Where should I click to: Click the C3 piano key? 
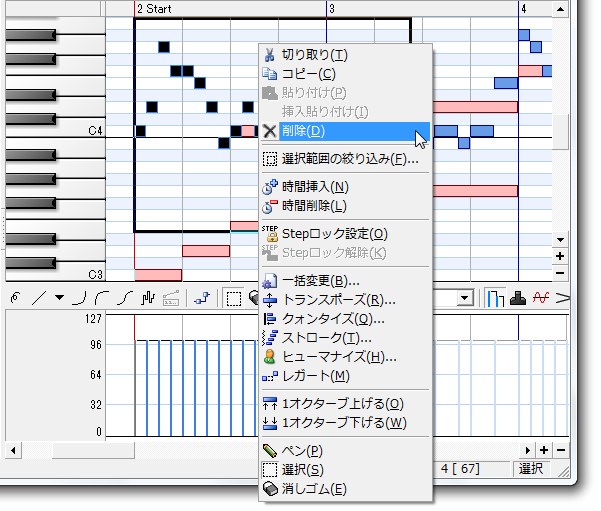[56, 274]
